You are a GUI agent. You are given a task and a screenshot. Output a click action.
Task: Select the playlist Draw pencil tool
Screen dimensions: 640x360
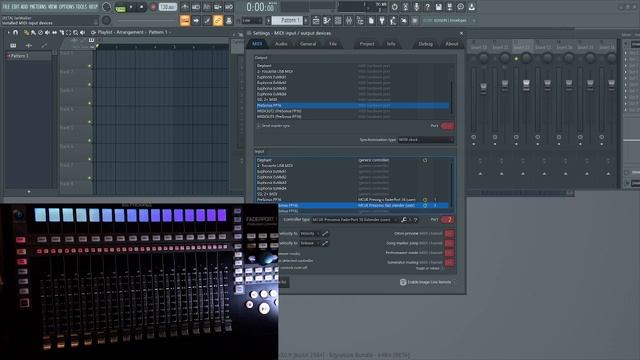[27, 32]
